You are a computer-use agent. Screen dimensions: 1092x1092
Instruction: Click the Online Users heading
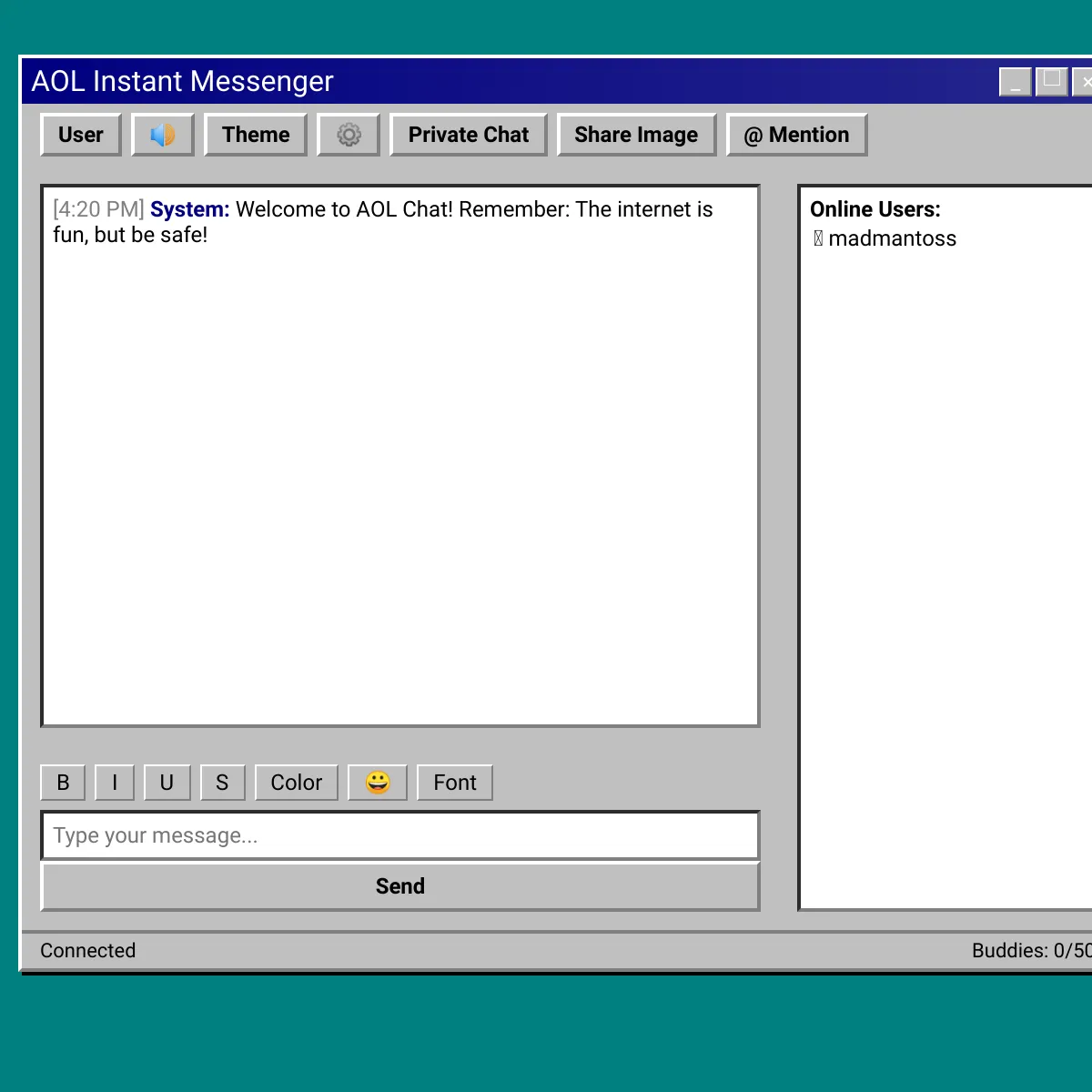pos(875,209)
